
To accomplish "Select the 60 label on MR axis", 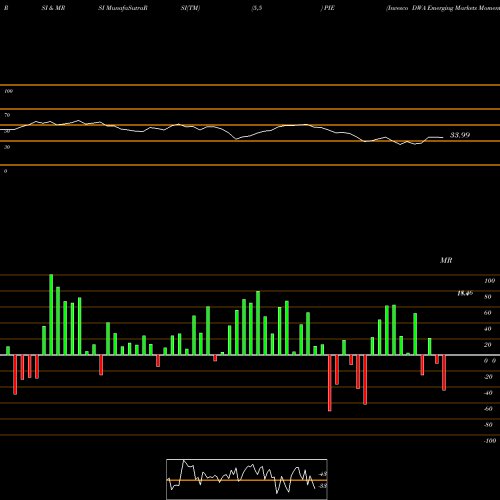I will click(488, 313).
